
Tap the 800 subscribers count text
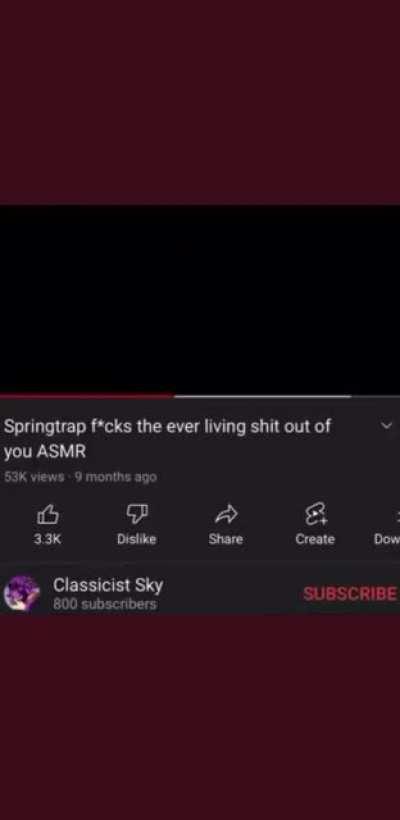pyautogui.click(x=105, y=604)
